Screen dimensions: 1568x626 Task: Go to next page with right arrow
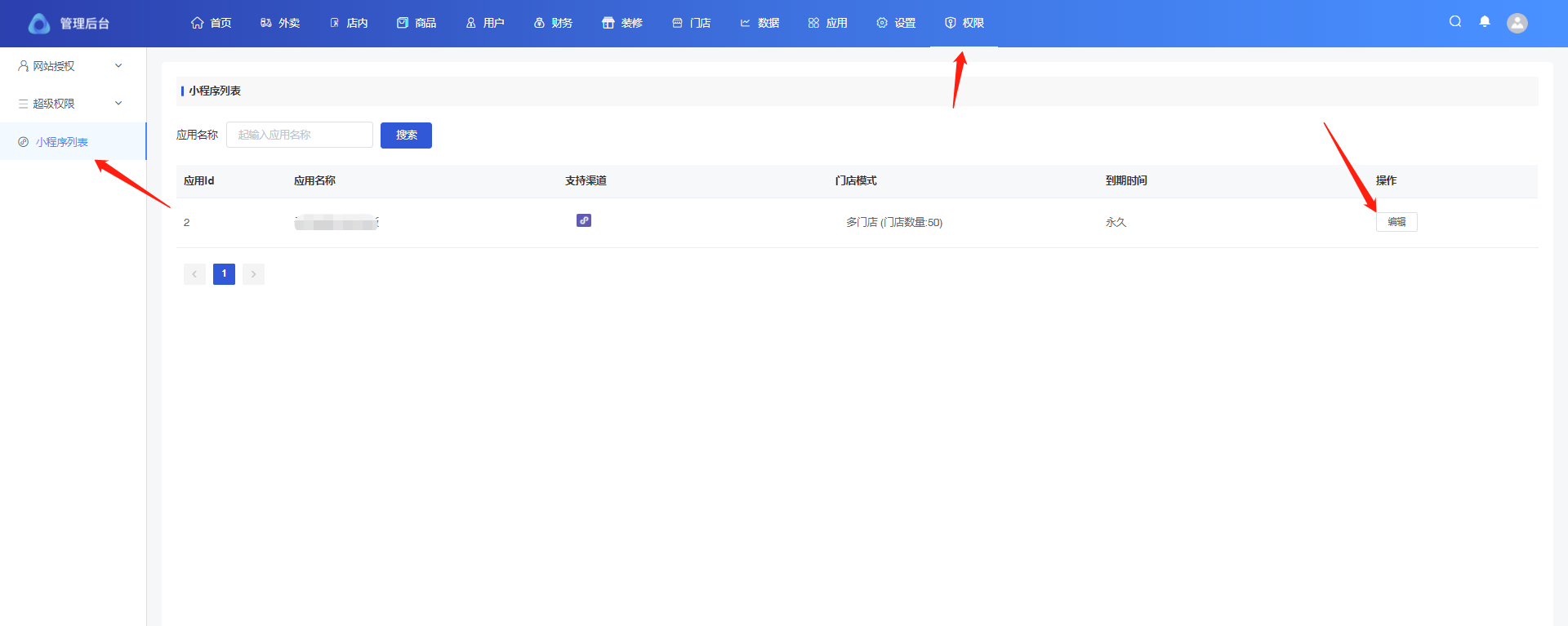tap(253, 274)
